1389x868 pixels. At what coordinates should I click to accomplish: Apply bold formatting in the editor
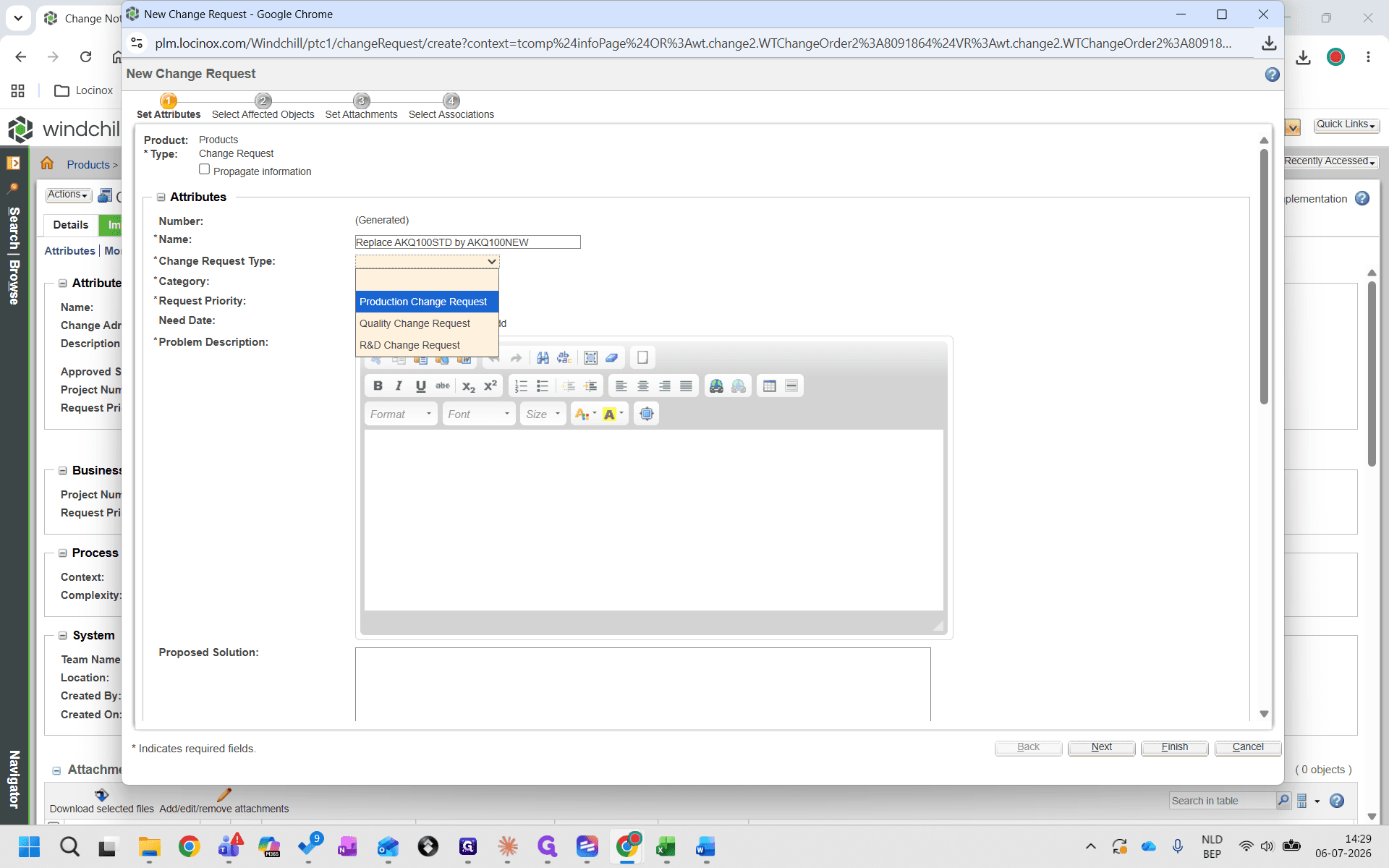point(378,386)
